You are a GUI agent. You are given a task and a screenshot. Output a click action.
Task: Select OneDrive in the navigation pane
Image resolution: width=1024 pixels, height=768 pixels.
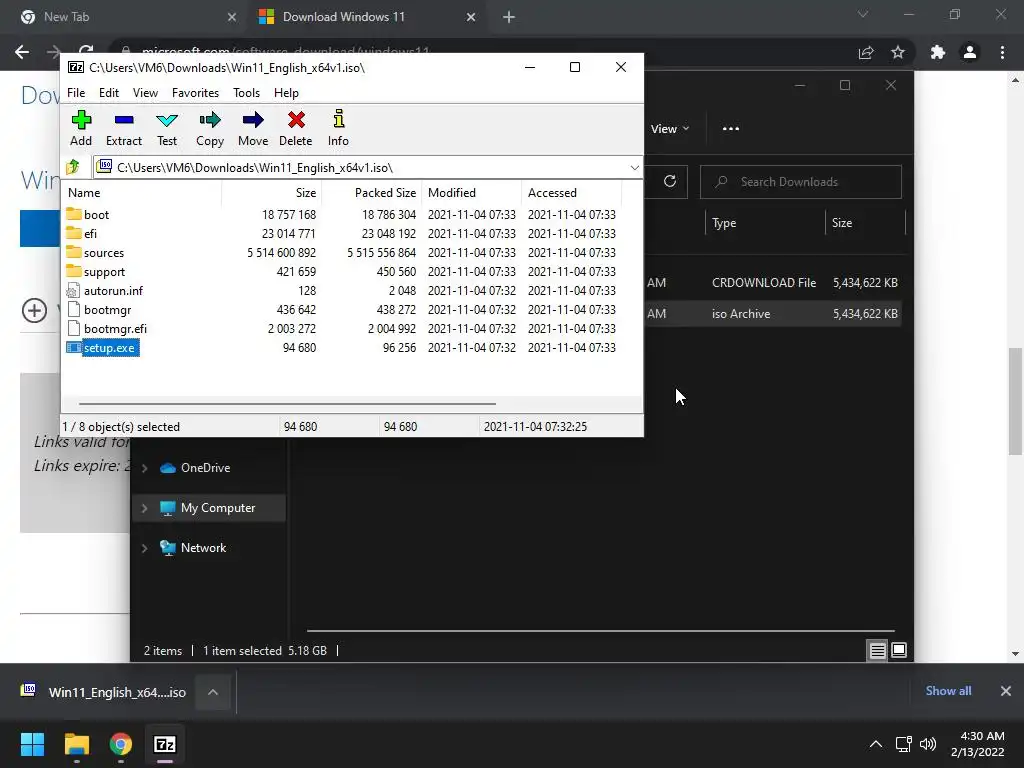tap(195, 468)
